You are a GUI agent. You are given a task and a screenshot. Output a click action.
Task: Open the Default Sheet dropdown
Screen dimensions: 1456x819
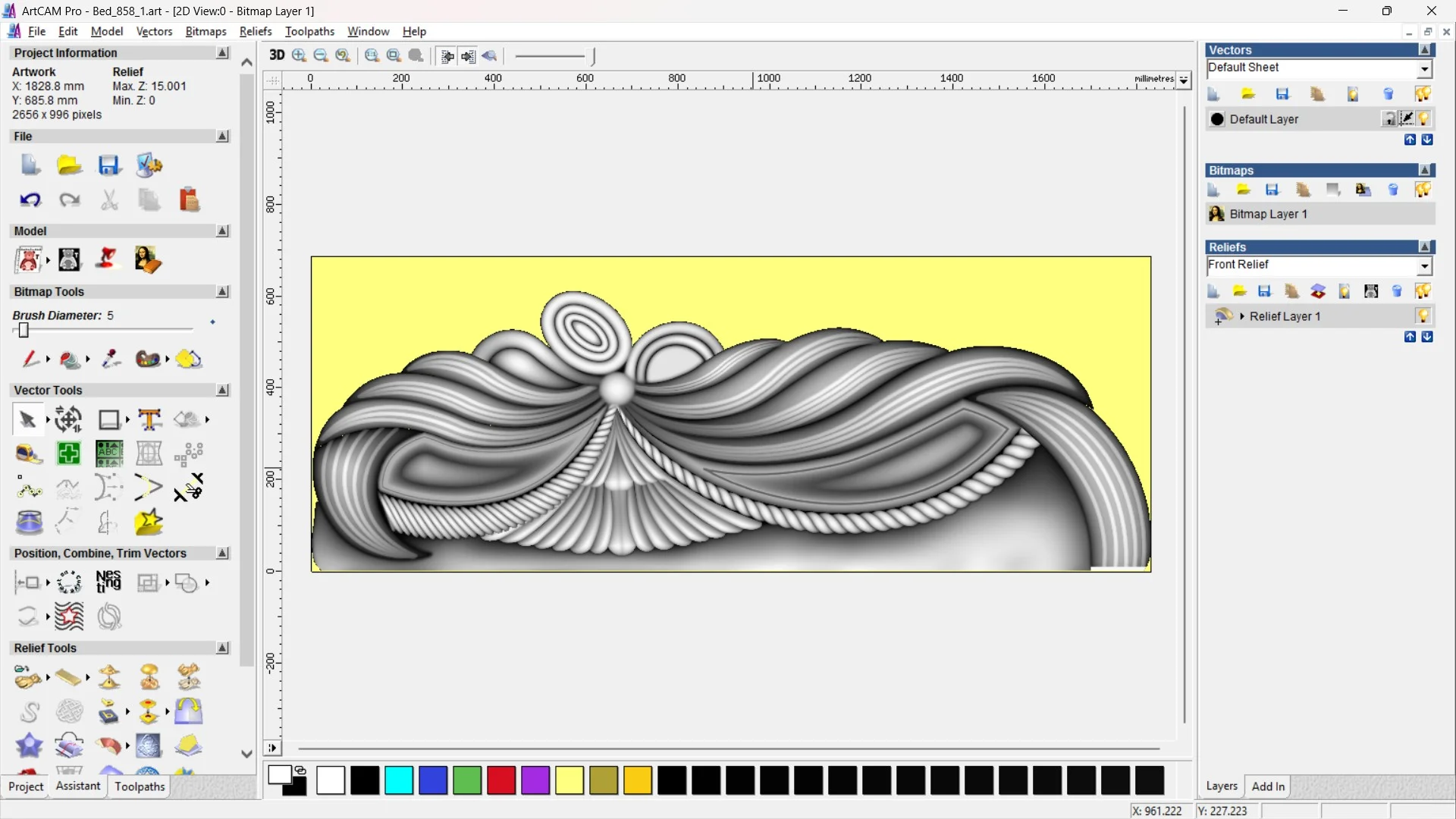[x=1424, y=69]
